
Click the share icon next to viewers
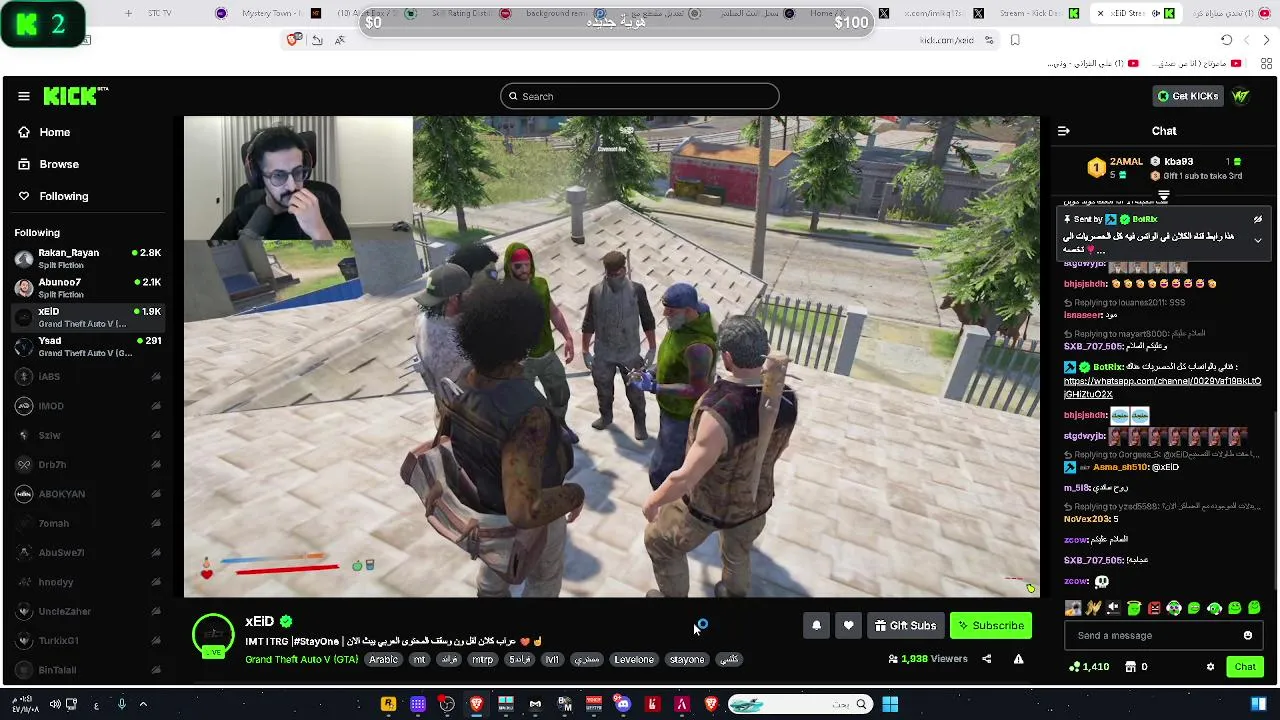986,659
